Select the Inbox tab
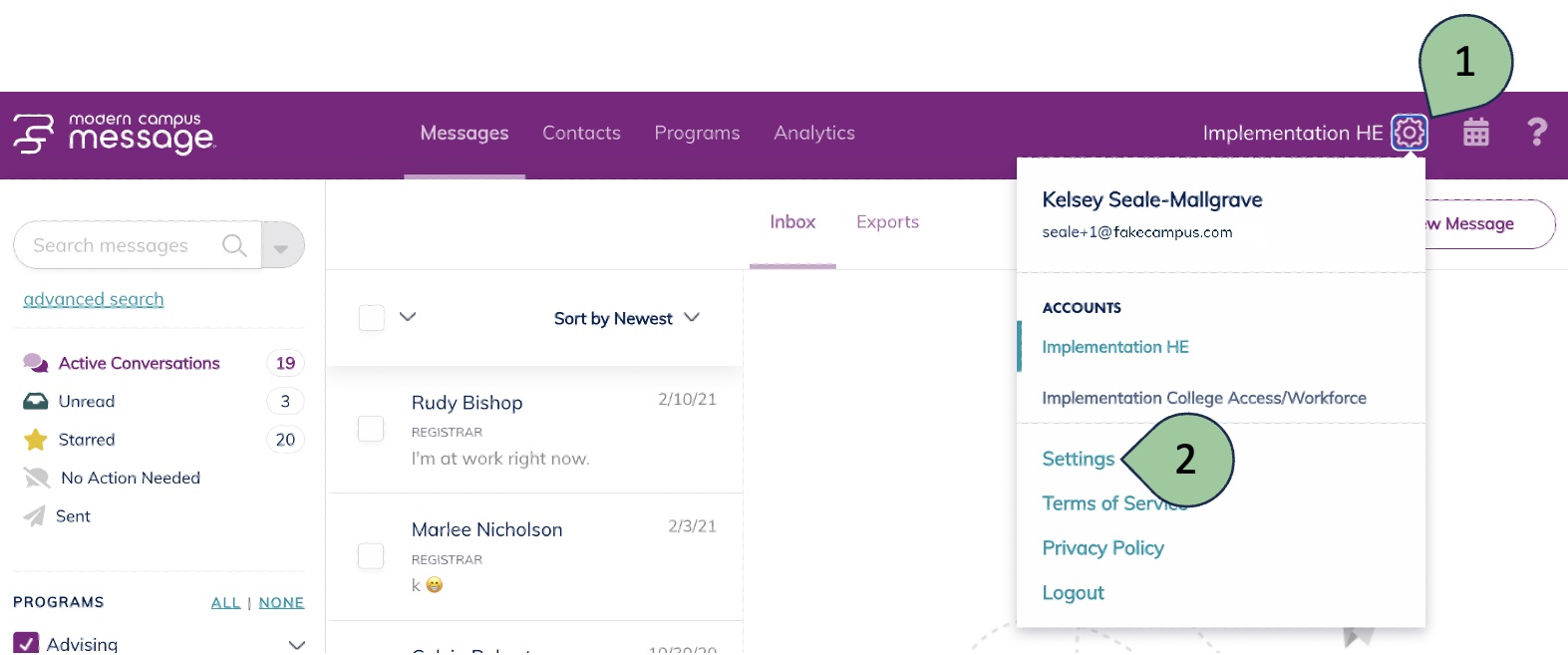The image size is (1568, 655). click(792, 222)
